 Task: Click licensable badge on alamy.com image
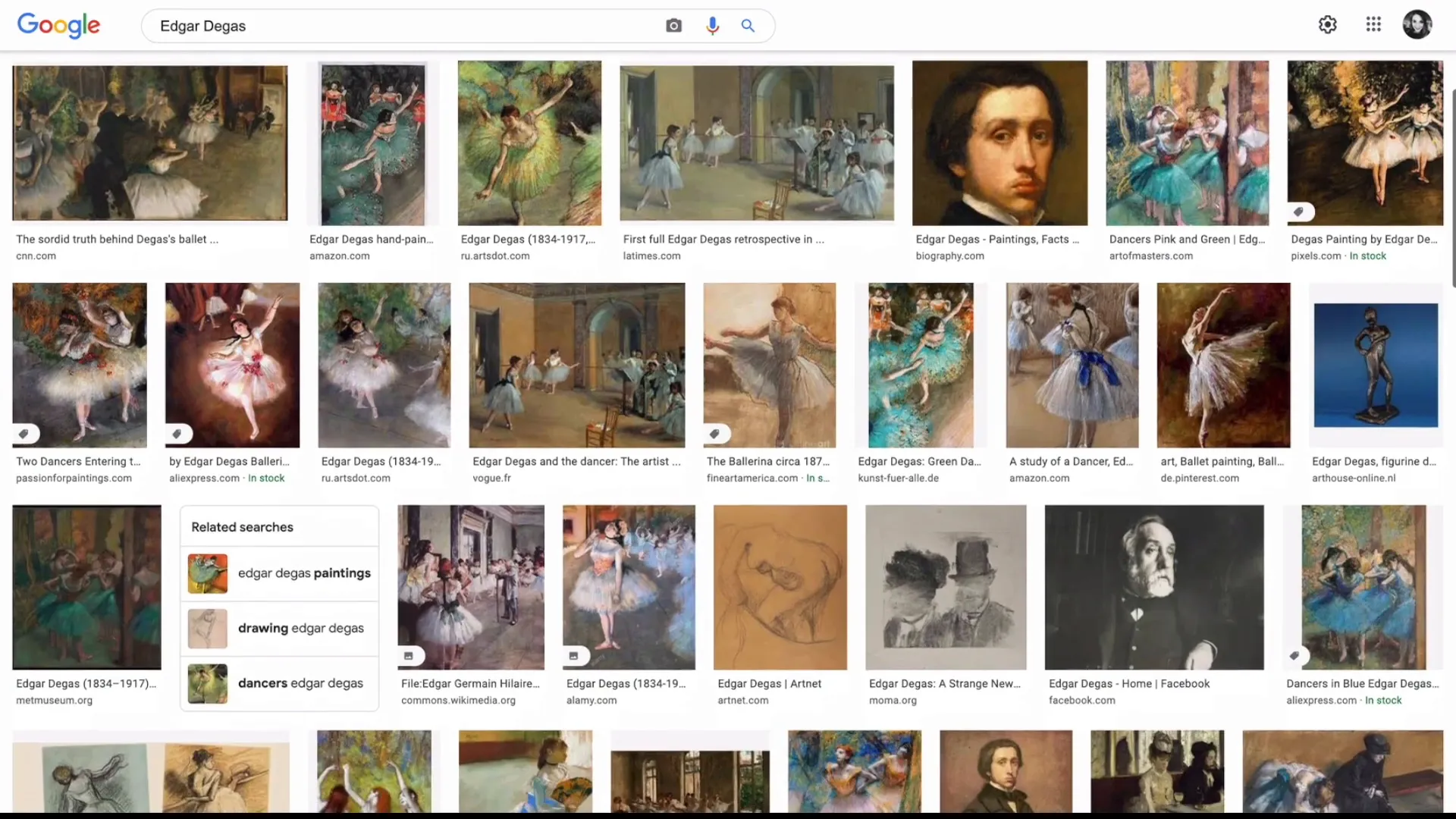coord(576,656)
